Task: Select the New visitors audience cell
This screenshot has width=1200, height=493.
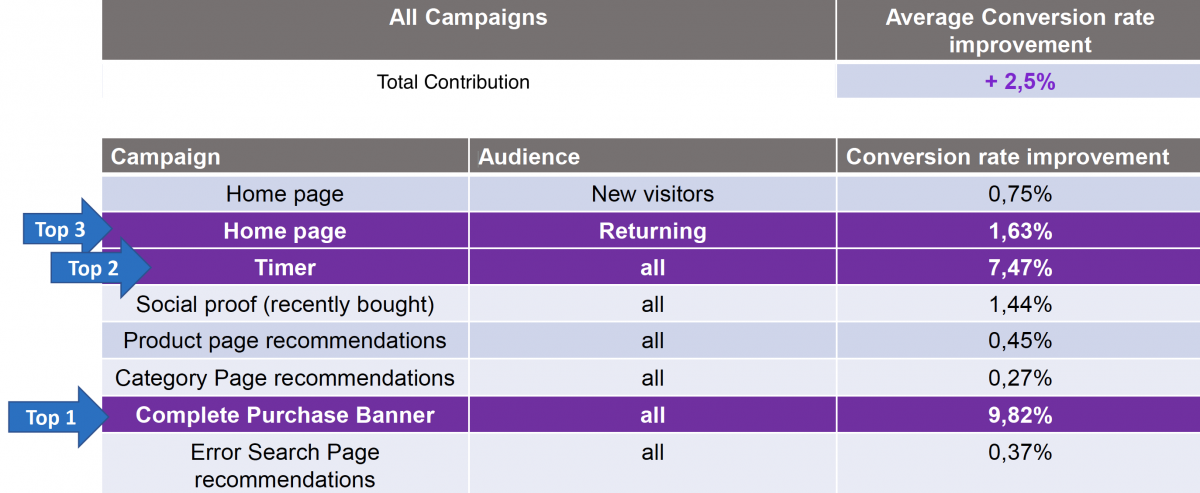Action: click(652, 194)
